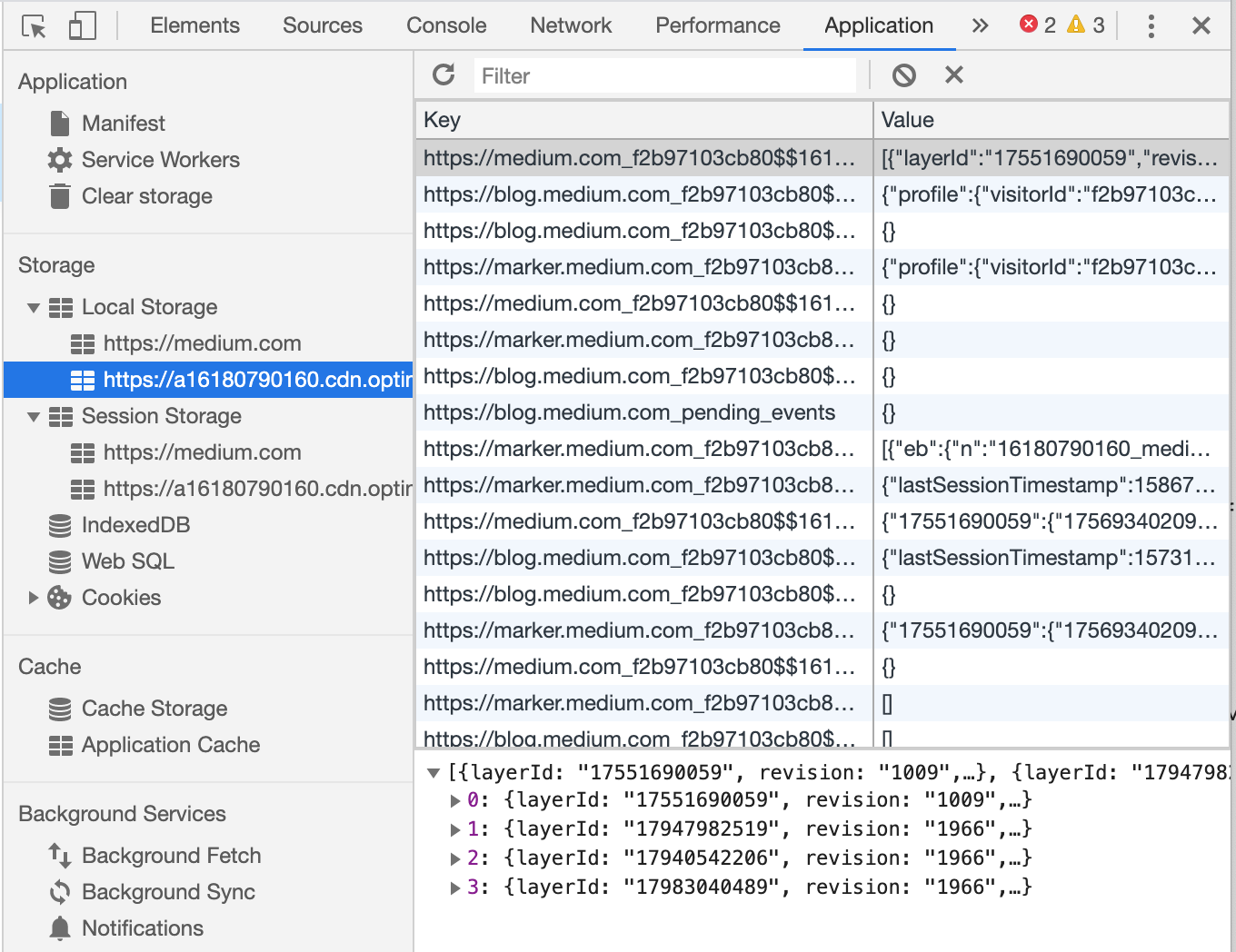Image resolution: width=1236 pixels, height=952 pixels.
Task: Select Clear storage in the sidebar
Action: [146, 195]
